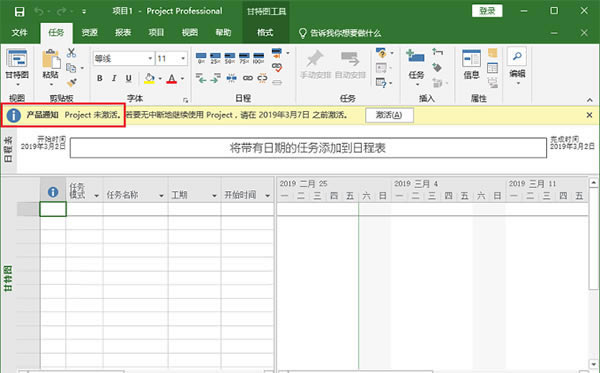Mark task 0% complete
Screen dimensions: 600x373
(x=201, y=58)
